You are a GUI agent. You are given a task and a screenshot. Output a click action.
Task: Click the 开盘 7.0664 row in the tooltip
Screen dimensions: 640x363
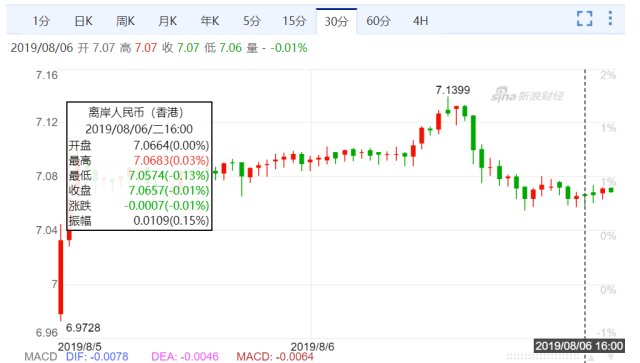click(x=139, y=145)
